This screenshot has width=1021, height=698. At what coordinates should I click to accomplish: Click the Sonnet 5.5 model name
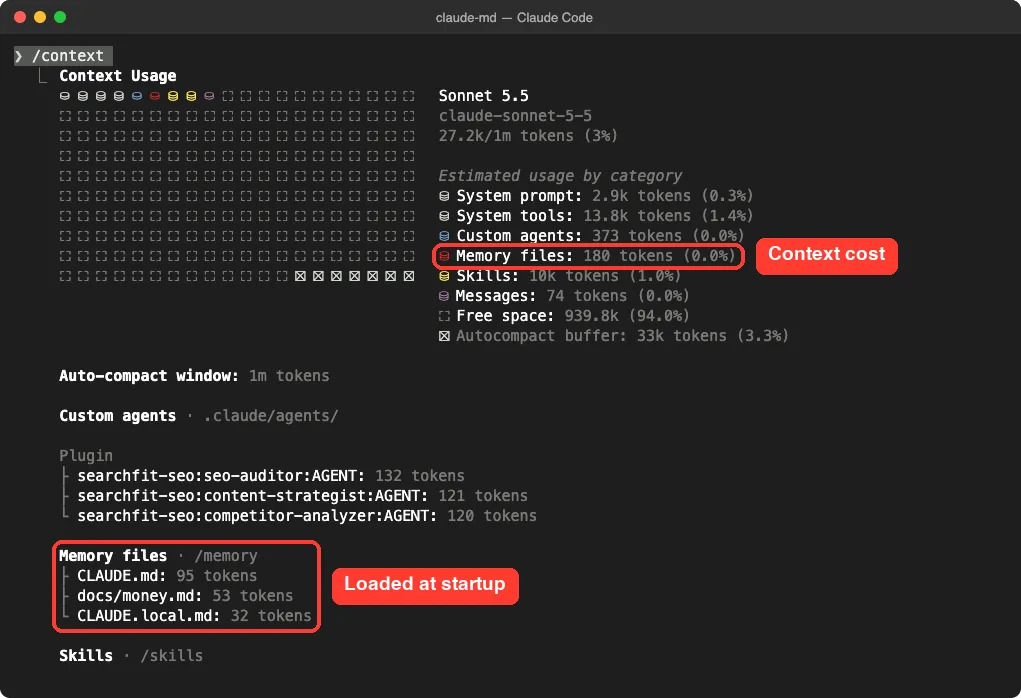(x=484, y=96)
